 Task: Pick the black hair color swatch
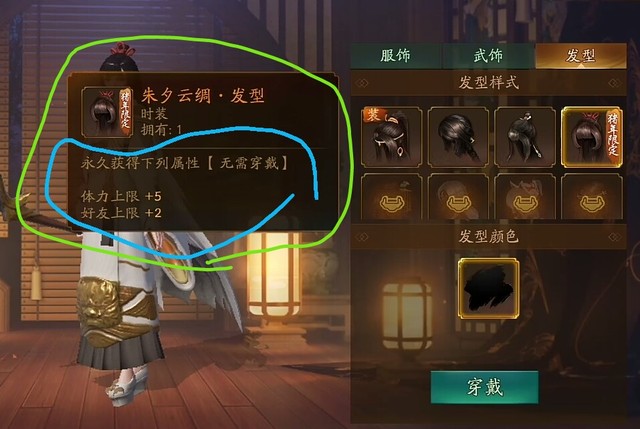click(x=489, y=288)
